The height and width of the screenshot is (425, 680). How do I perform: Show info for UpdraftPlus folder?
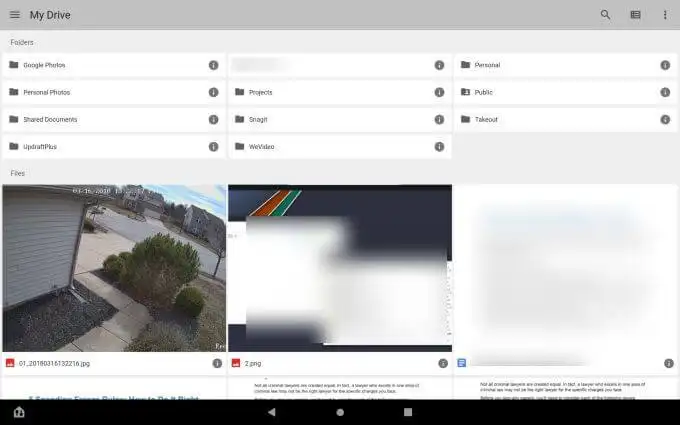213,147
